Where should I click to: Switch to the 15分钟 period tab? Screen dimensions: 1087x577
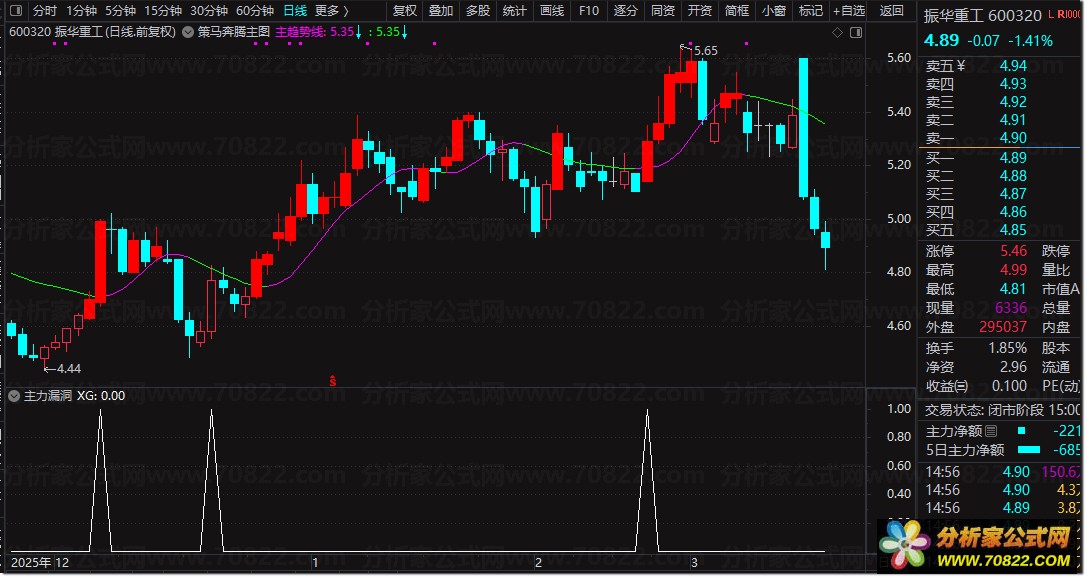tap(163, 10)
